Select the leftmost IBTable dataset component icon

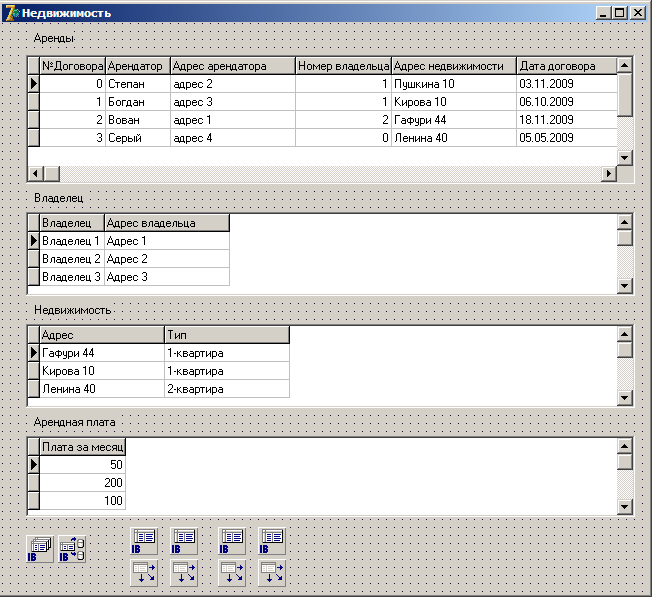tap(144, 541)
